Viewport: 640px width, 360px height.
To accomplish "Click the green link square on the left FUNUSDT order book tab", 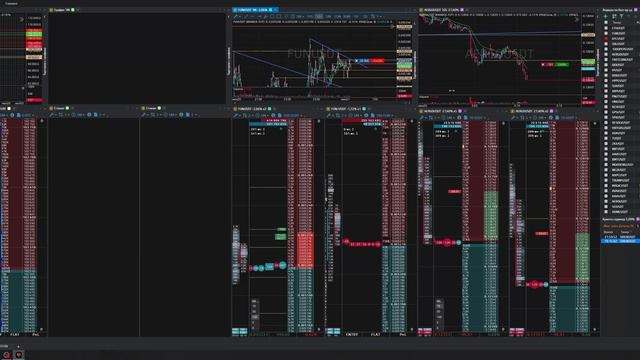I will (269, 109).
